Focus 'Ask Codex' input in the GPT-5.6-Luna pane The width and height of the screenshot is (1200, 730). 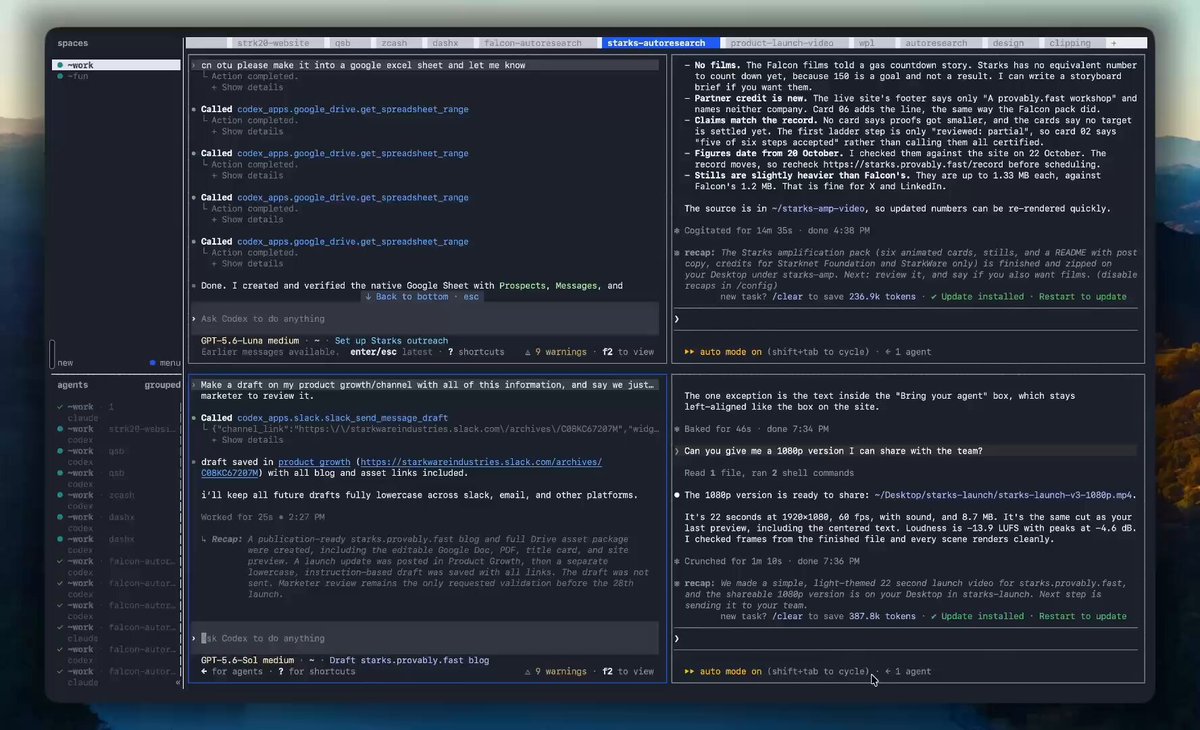click(424, 319)
